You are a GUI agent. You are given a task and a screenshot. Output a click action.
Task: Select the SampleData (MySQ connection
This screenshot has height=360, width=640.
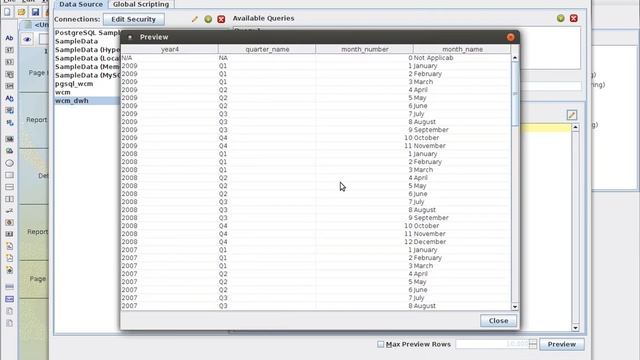(x=87, y=75)
